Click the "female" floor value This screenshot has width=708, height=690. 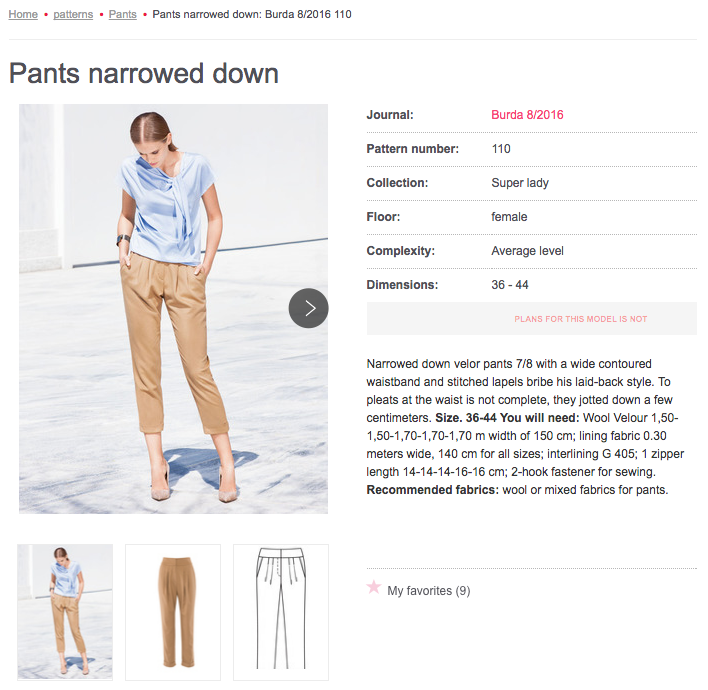(509, 217)
